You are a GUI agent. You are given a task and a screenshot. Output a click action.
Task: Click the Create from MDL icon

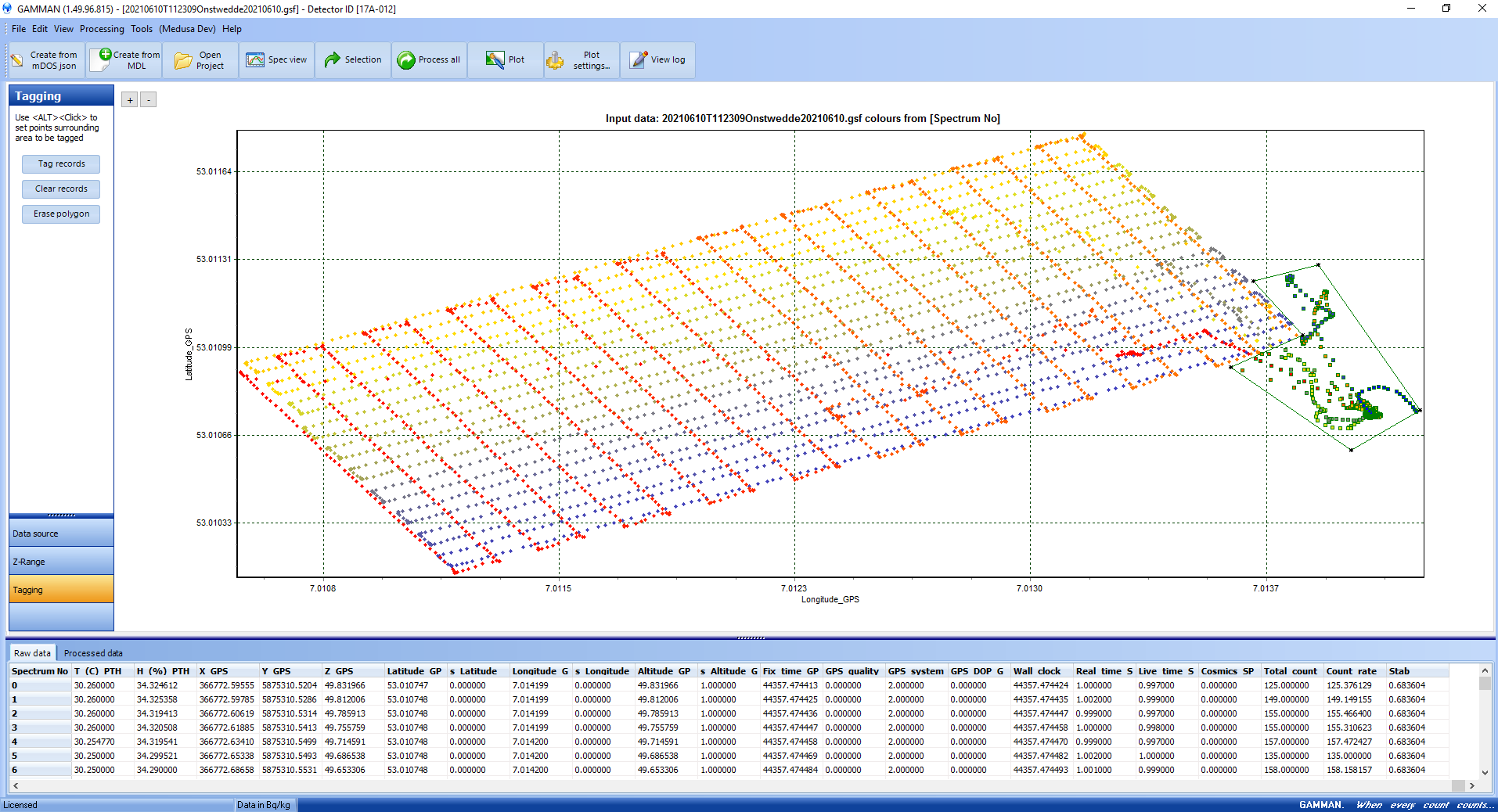point(102,60)
